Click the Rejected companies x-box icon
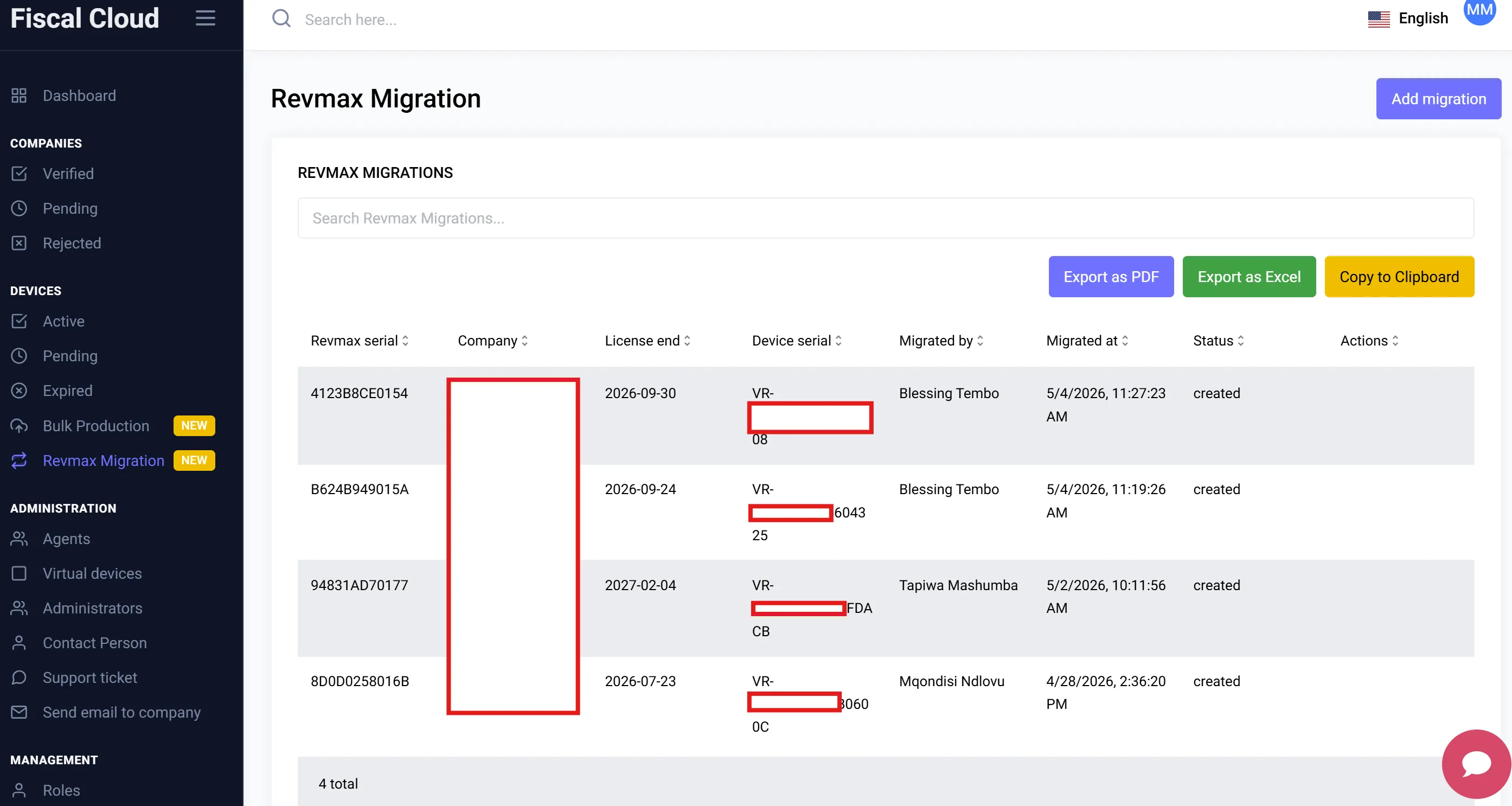The width and height of the screenshot is (1512, 806). [x=19, y=242]
